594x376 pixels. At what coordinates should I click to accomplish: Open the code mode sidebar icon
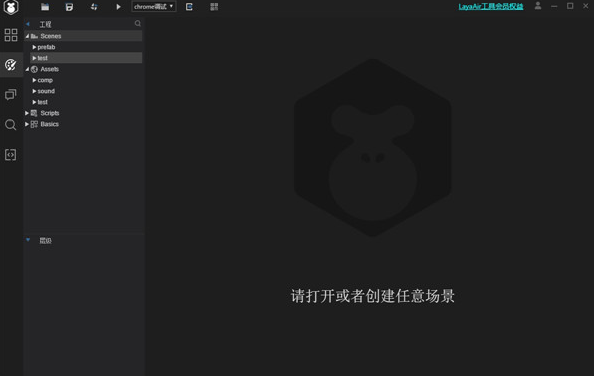[x=11, y=154]
